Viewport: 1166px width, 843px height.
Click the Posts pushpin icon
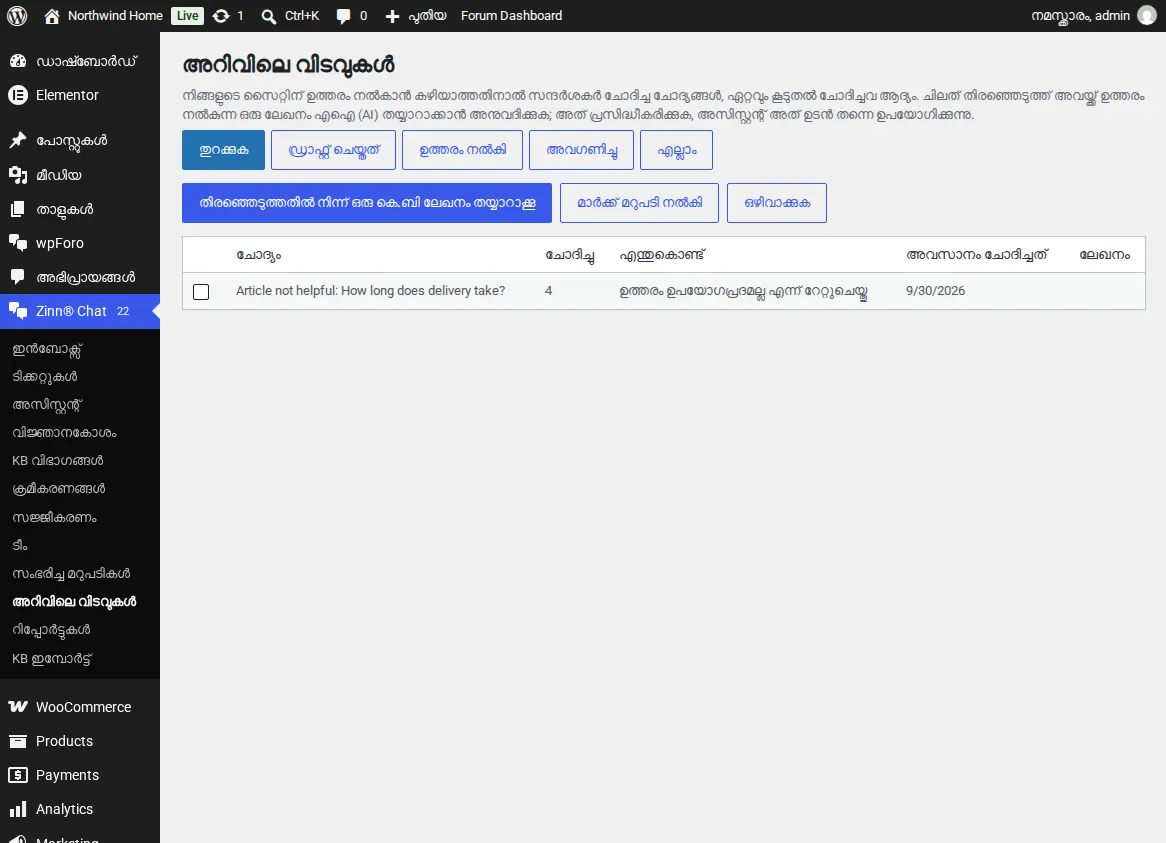pos(18,140)
